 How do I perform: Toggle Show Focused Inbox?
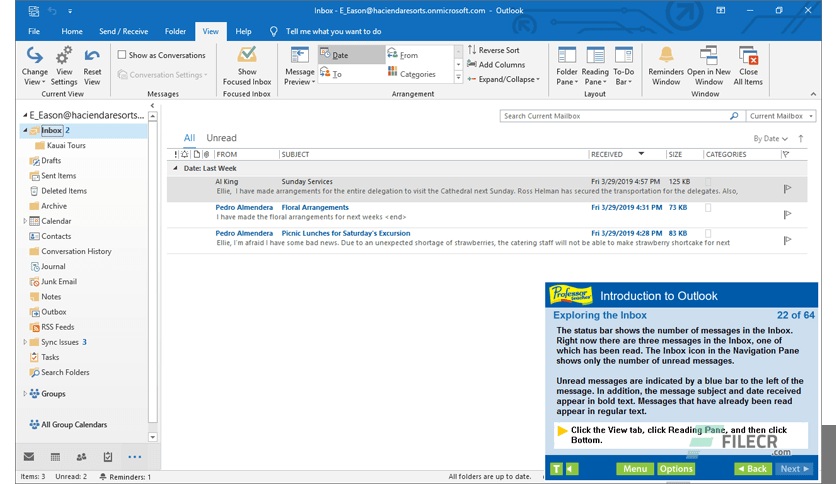pyautogui.click(x=247, y=66)
